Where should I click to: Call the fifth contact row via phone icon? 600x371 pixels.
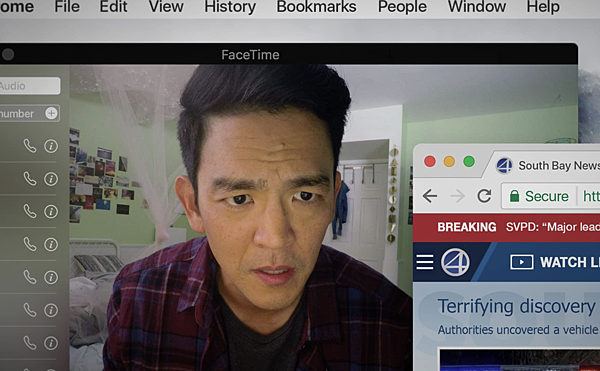[x=30, y=277]
